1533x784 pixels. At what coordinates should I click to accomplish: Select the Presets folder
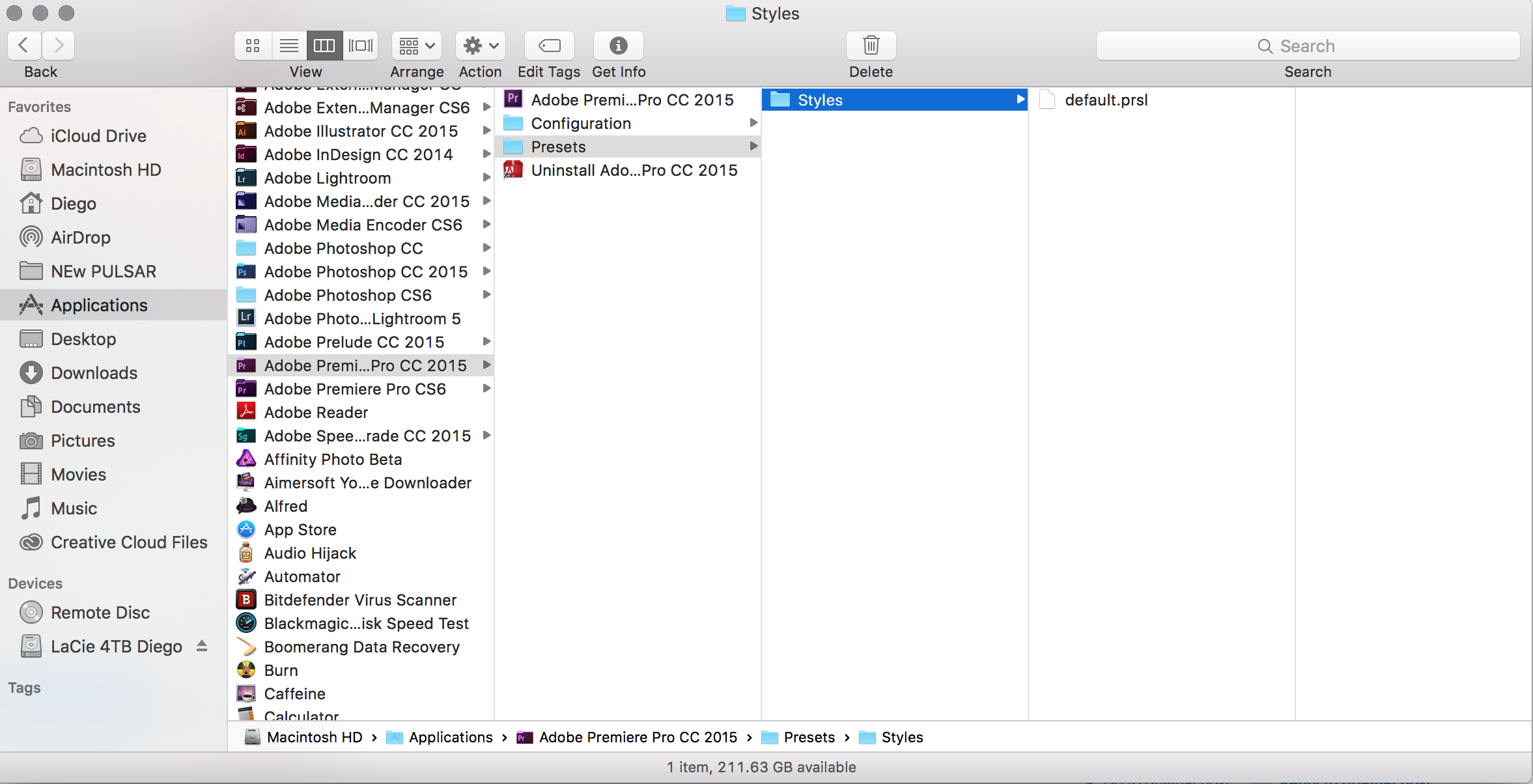pos(628,147)
